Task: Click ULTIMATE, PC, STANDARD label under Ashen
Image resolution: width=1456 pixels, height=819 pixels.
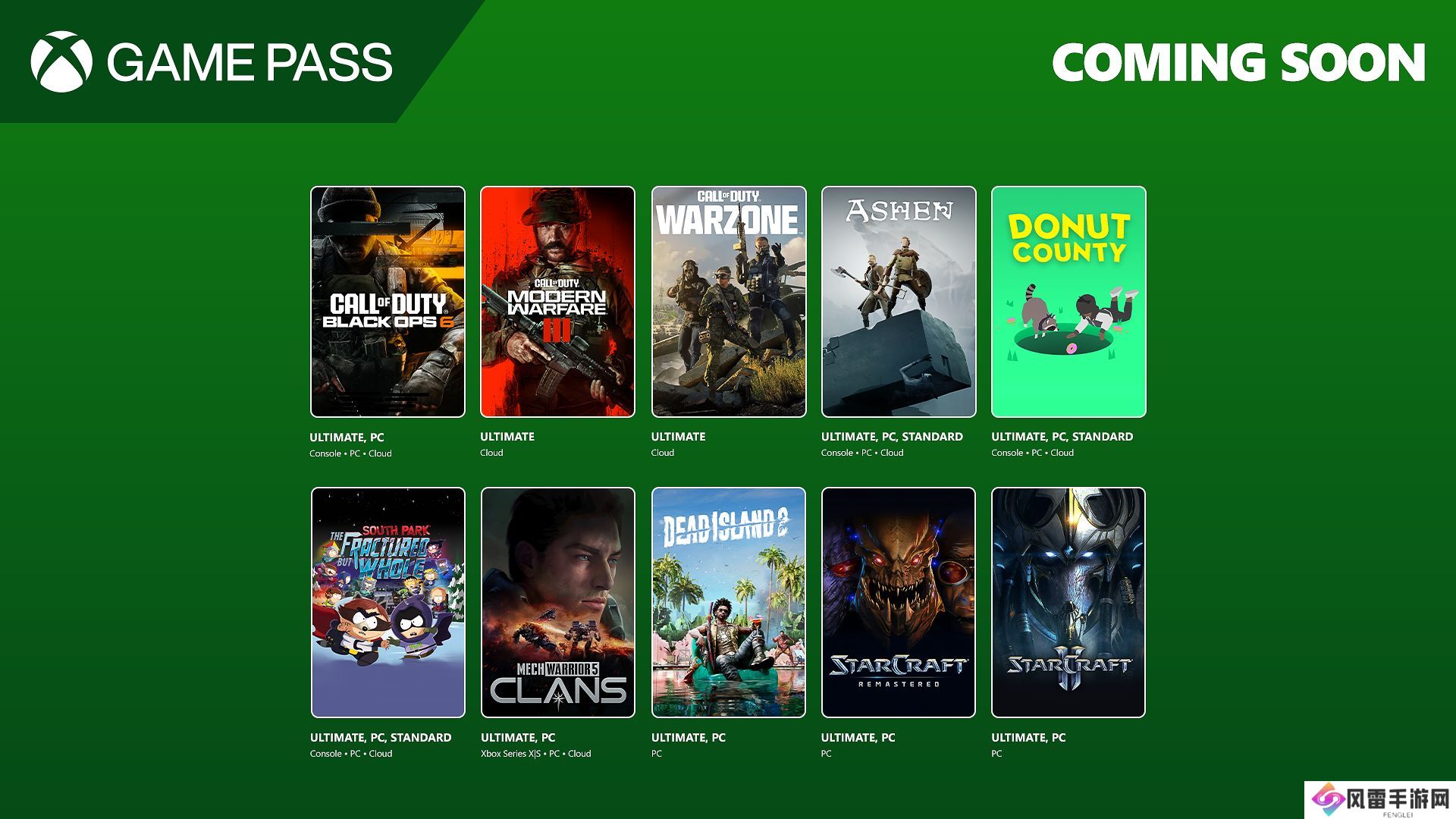Action: tap(892, 437)
